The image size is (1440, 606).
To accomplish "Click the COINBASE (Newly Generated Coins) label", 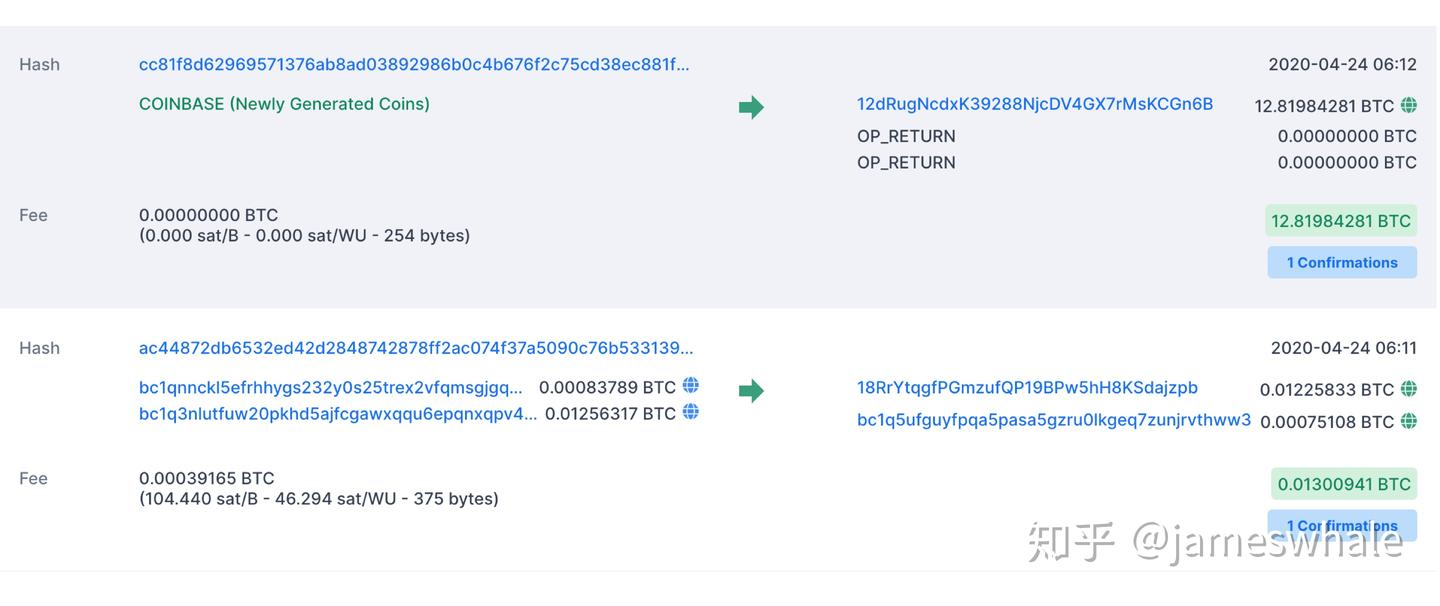I will coord(284,104).
